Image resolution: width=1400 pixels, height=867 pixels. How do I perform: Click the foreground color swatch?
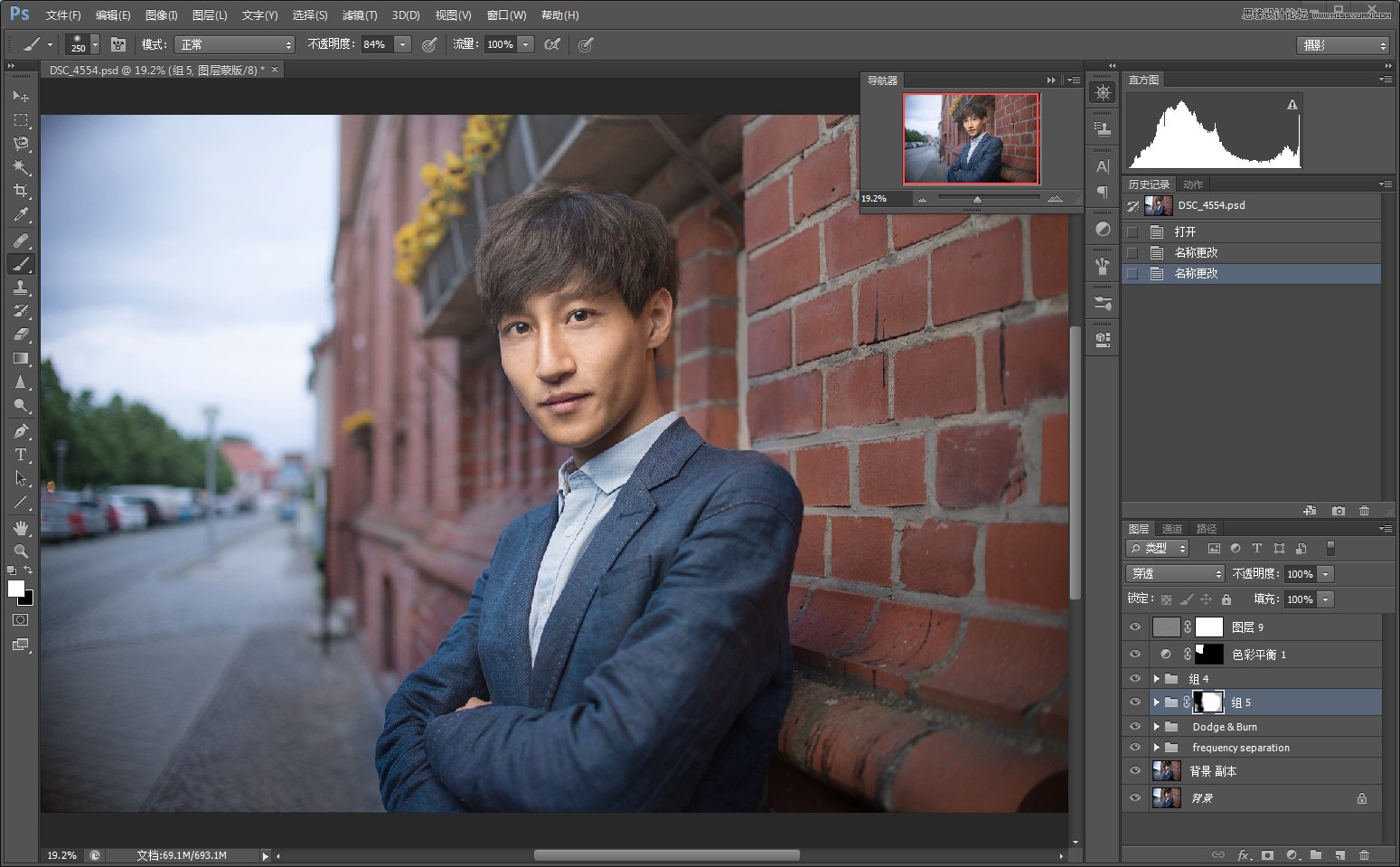coord(14,589)
